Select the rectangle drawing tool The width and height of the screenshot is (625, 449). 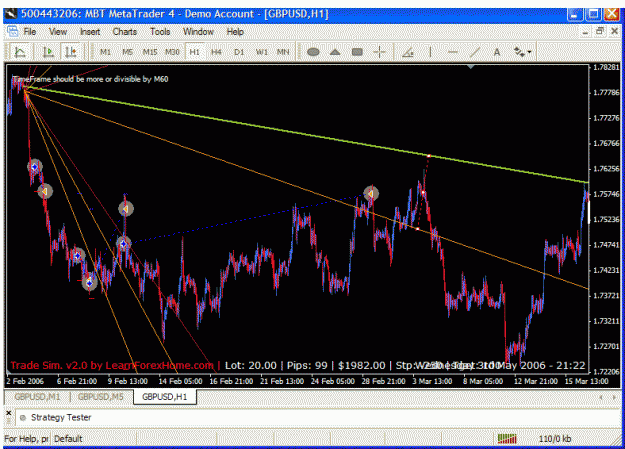pos(357,52)
